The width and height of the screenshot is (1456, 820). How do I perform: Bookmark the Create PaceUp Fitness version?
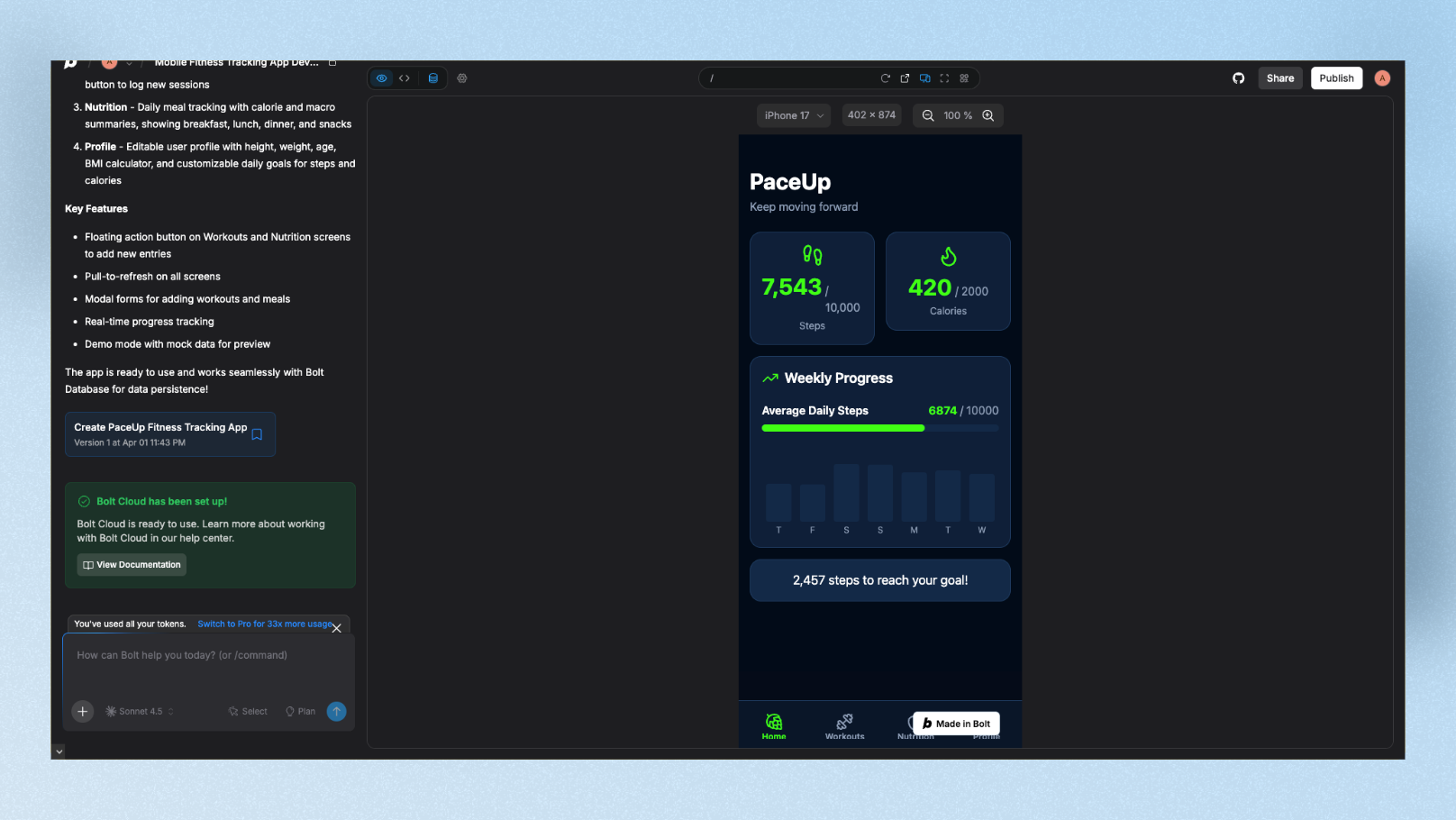coord(257,434)
